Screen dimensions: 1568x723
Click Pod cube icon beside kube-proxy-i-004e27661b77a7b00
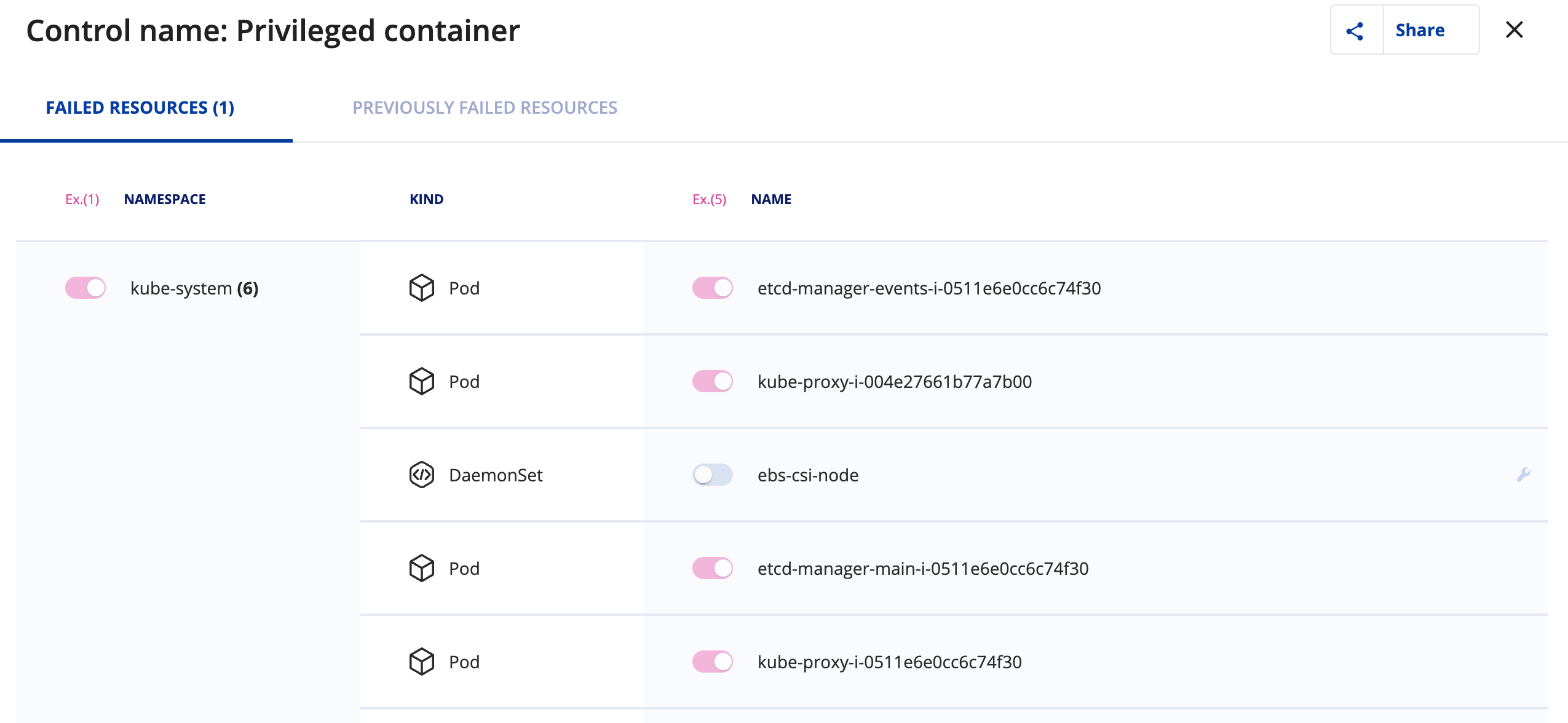coord(422,381)
